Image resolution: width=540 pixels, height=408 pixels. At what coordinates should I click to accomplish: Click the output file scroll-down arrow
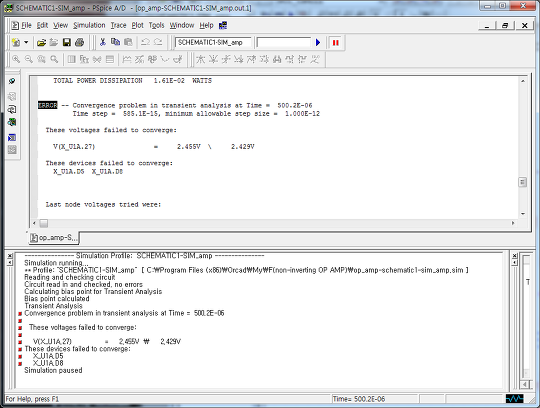coord(522,214)
